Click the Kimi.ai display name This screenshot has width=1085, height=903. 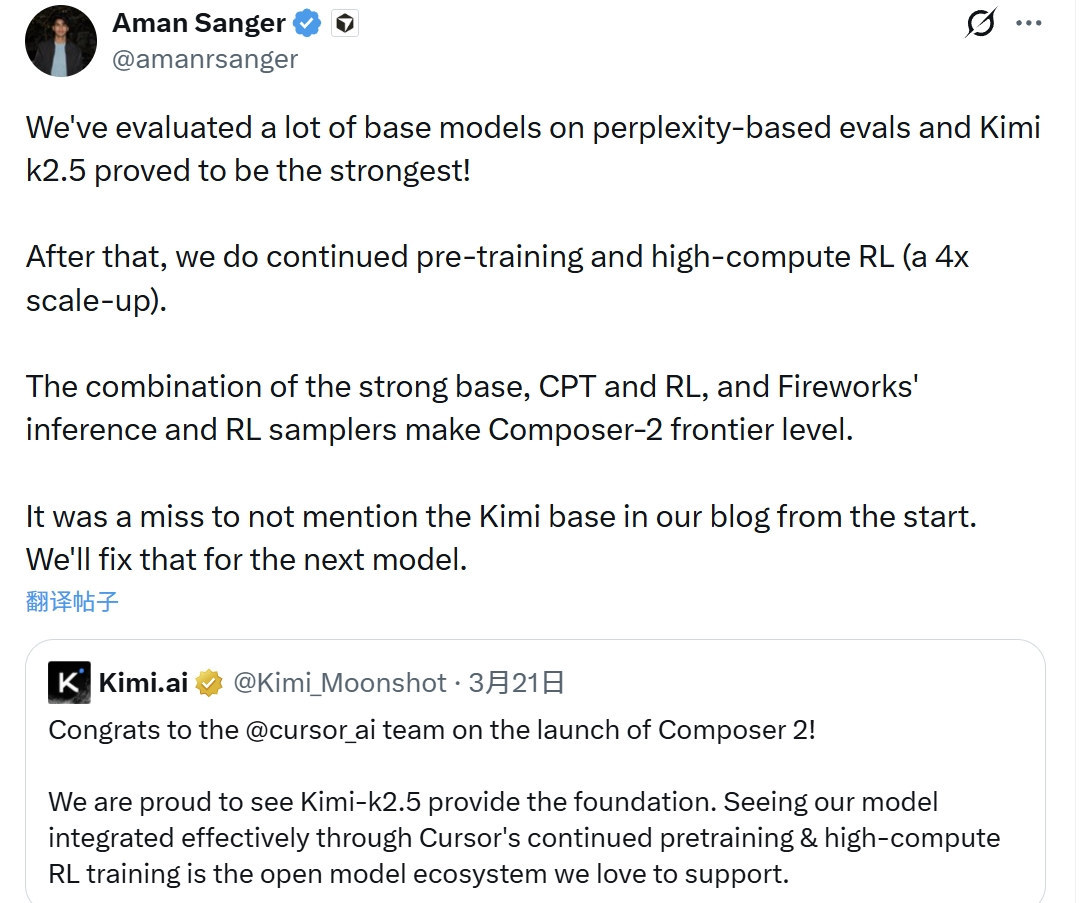point(143,683)
